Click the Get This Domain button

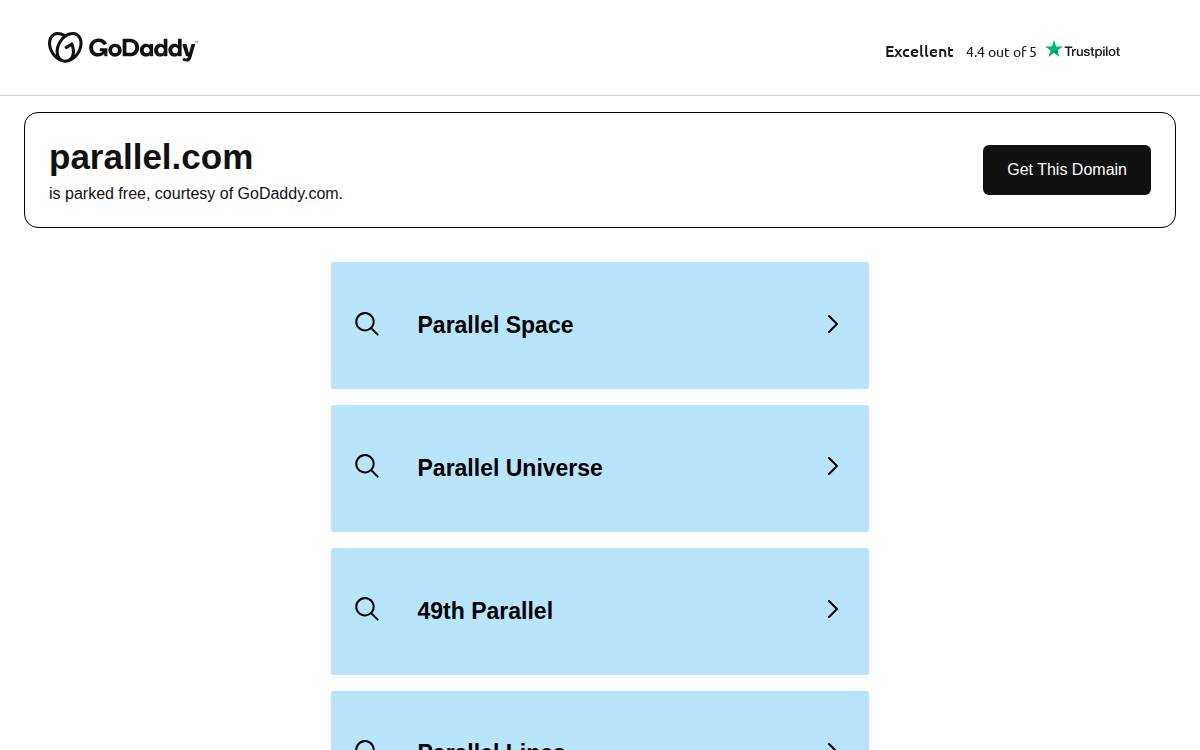click(x=1066, y=170)
